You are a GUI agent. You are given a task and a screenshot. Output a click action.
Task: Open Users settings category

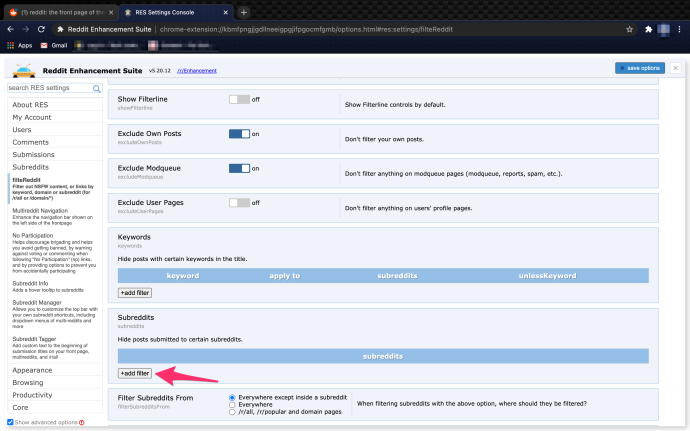55,129
